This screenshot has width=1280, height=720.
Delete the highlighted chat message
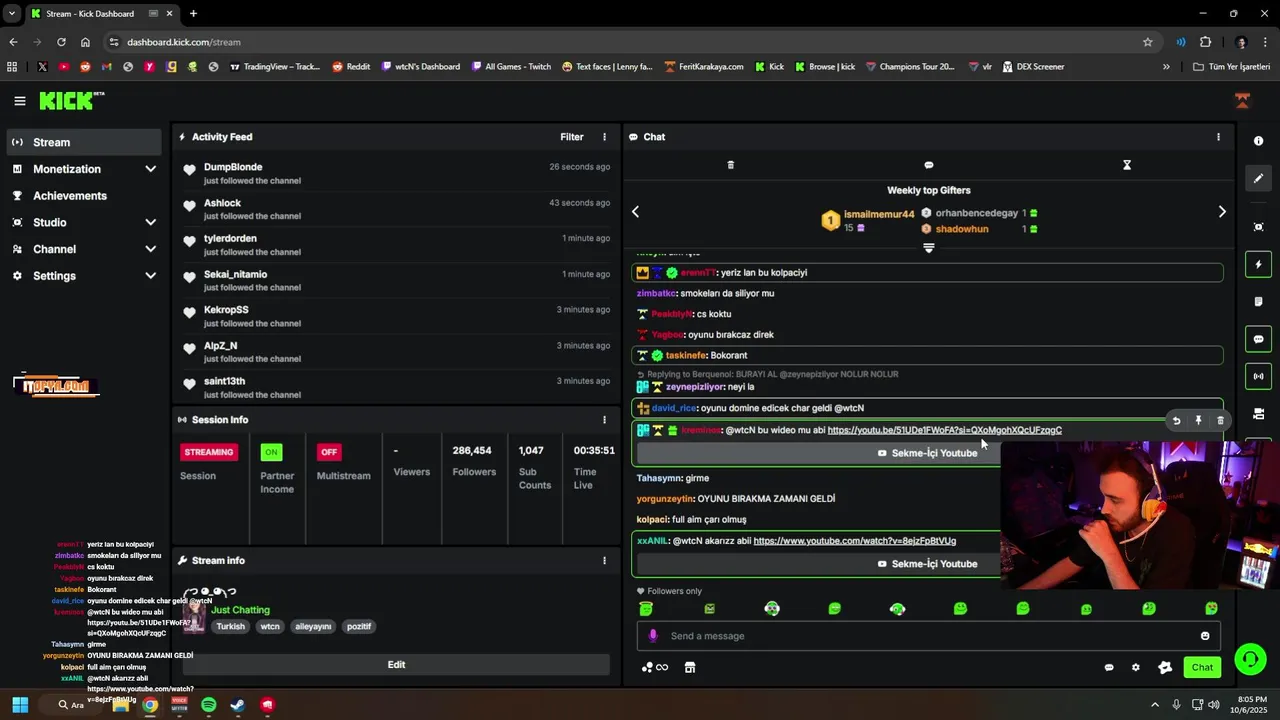1220,421
